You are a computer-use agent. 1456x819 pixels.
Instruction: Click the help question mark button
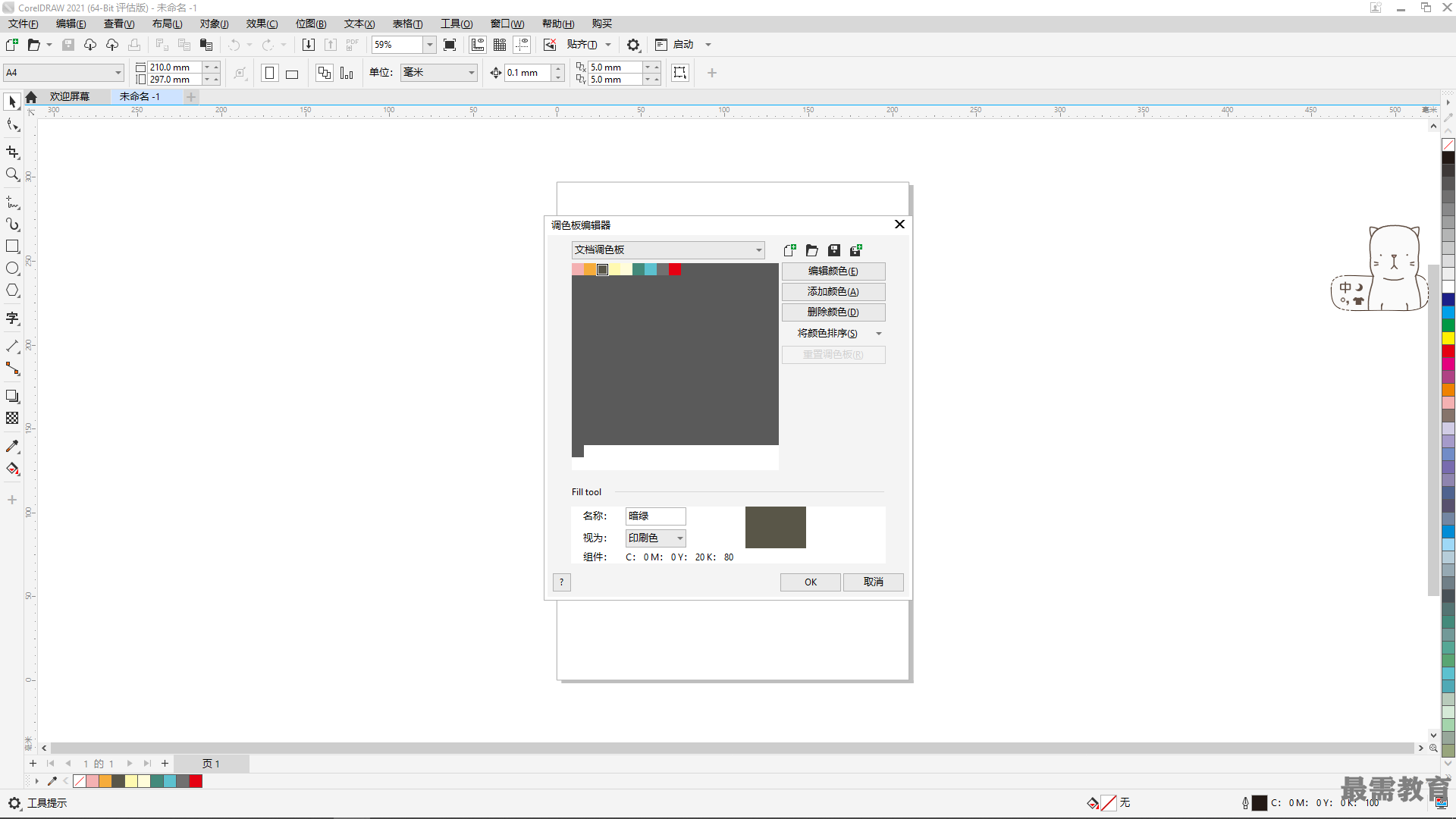click(x=561, y=582)
